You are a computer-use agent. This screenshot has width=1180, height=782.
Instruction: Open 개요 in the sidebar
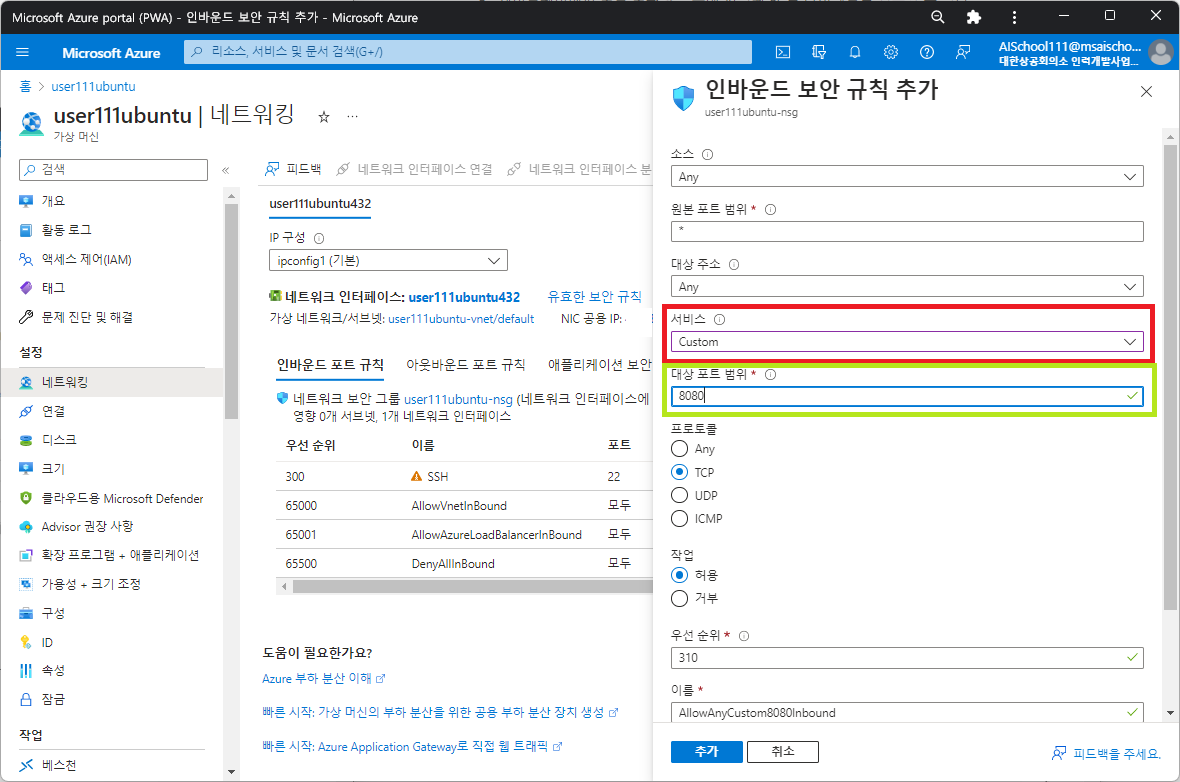click(x=53, y=201)
